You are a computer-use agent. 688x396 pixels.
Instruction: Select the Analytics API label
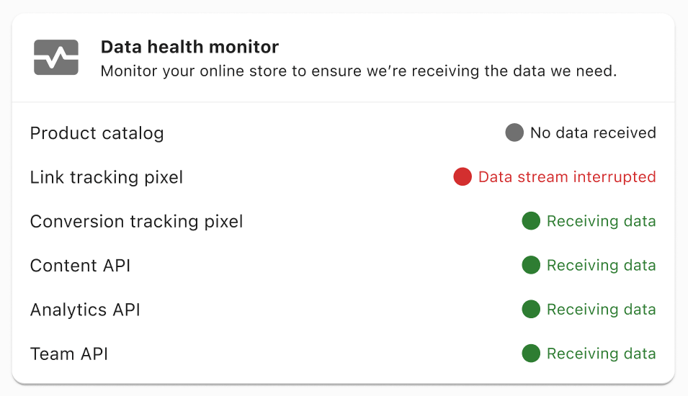85,310
